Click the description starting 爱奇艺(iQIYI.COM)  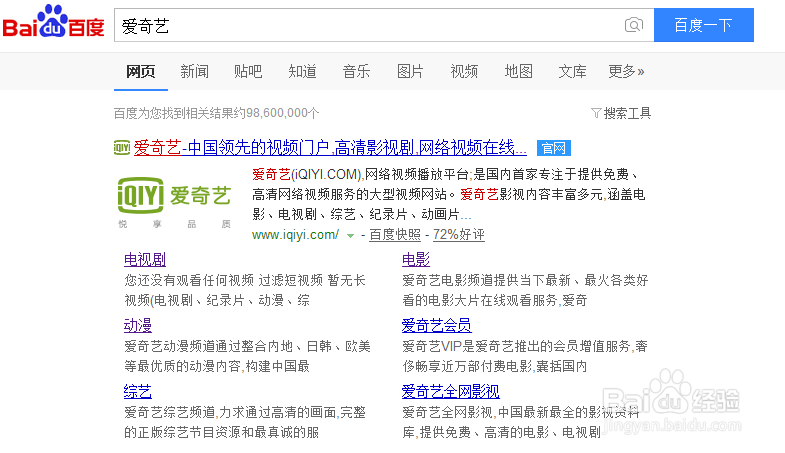449,194
